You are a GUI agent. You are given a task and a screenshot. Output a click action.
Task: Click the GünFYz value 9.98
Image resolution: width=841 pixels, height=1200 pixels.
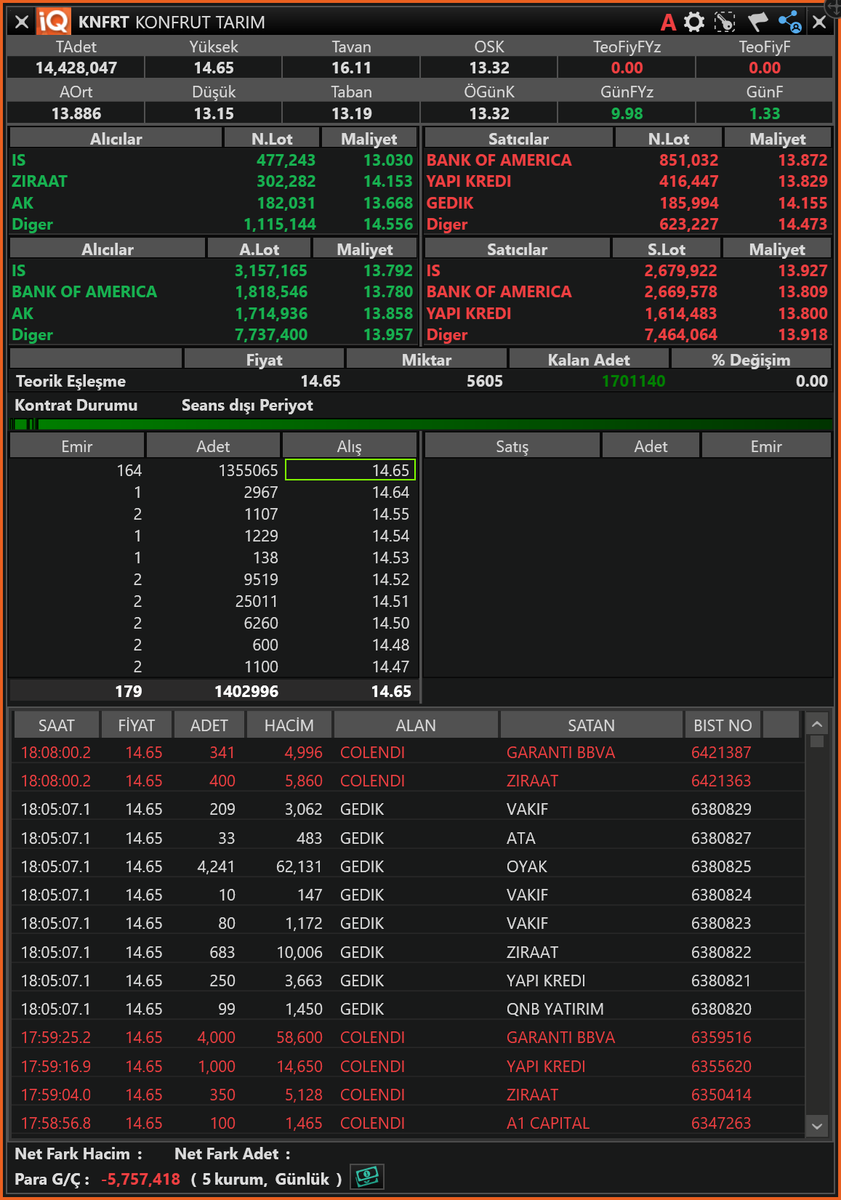click(627, 113)
